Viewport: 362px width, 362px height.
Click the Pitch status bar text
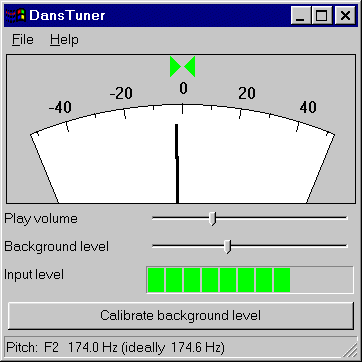click(x=115, y=347)
